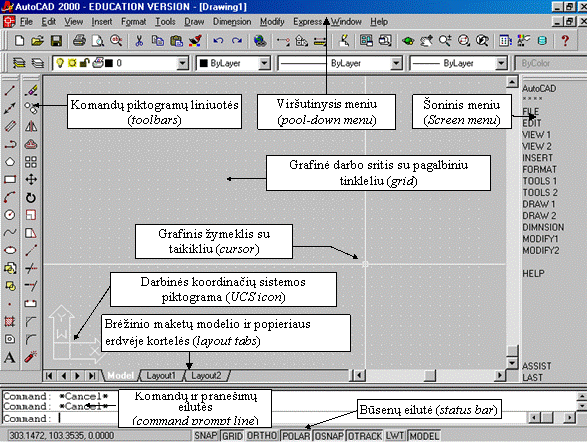Click the vertical scrollbar down arrow

[512, 363]
